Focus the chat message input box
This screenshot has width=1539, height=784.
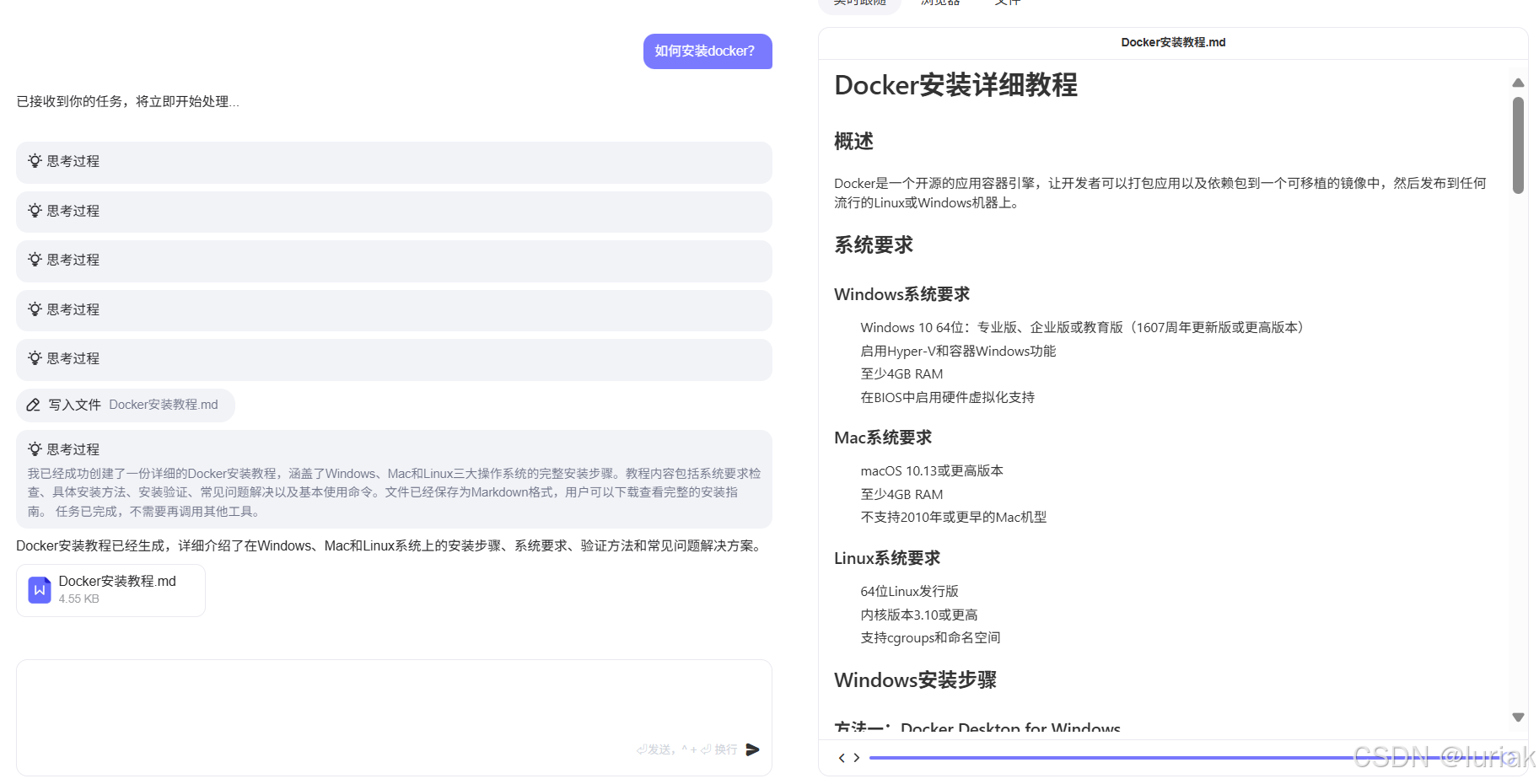click(394, 717)
